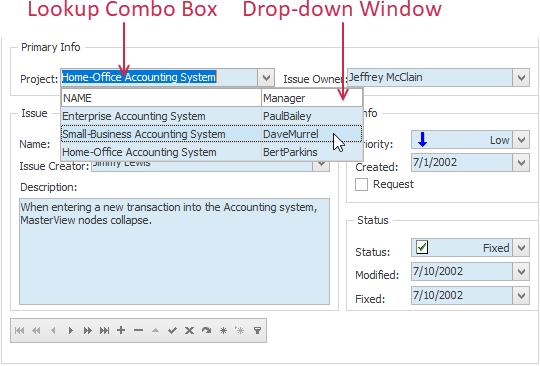Click the edit record triangle icon
Viewport: 540px width, 366px height.
click(155, 331)
